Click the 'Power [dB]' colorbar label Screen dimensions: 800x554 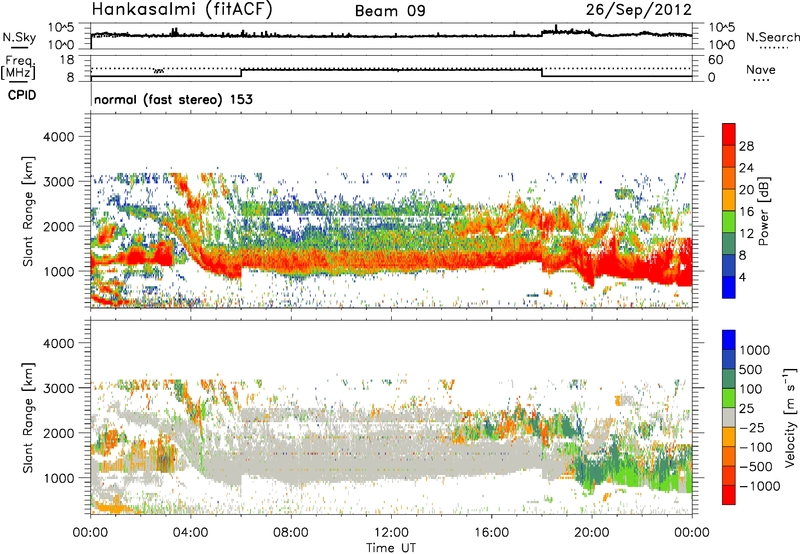tap(763, 211)
